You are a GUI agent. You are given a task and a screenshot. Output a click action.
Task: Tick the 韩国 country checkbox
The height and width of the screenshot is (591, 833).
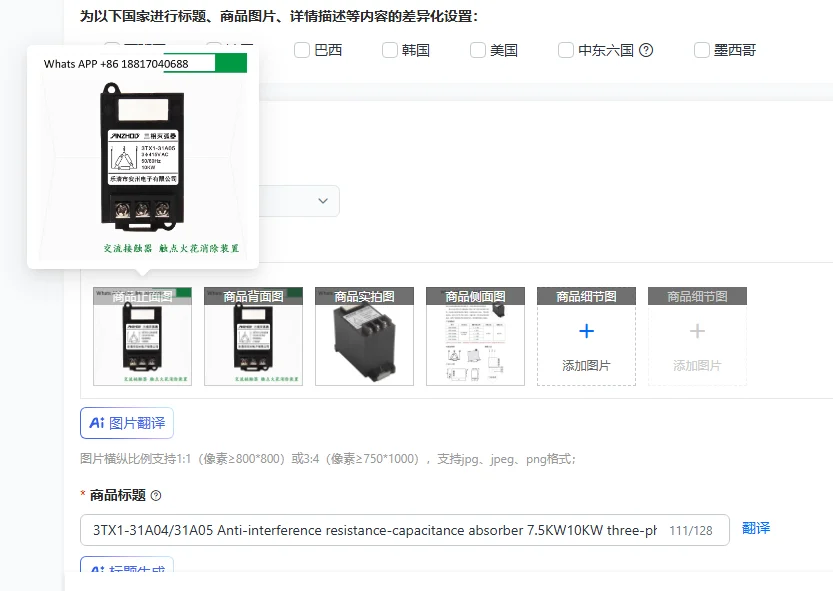(390, 50)
